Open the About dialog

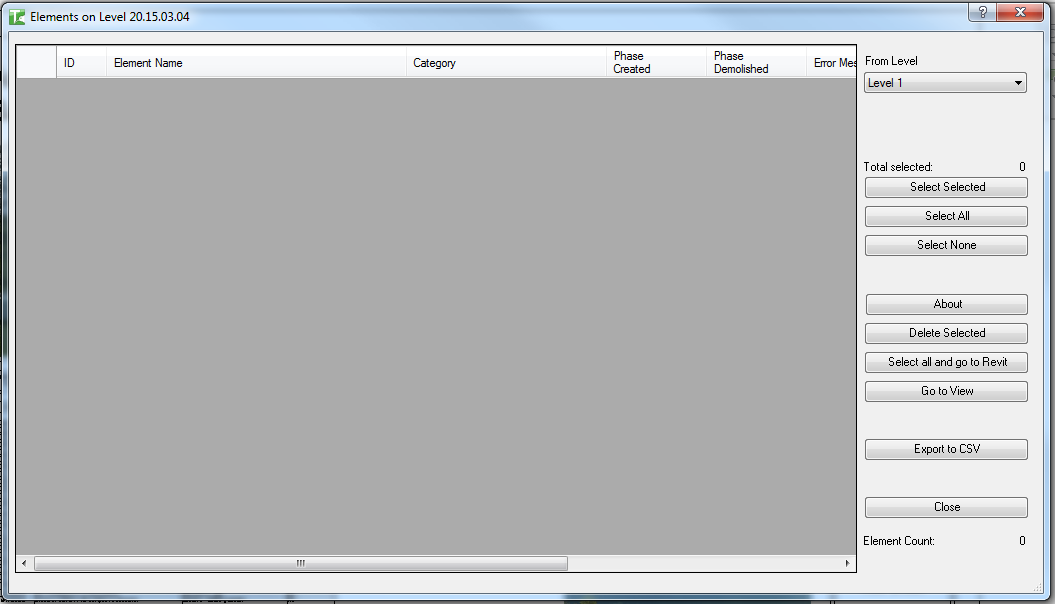[946, 304]
